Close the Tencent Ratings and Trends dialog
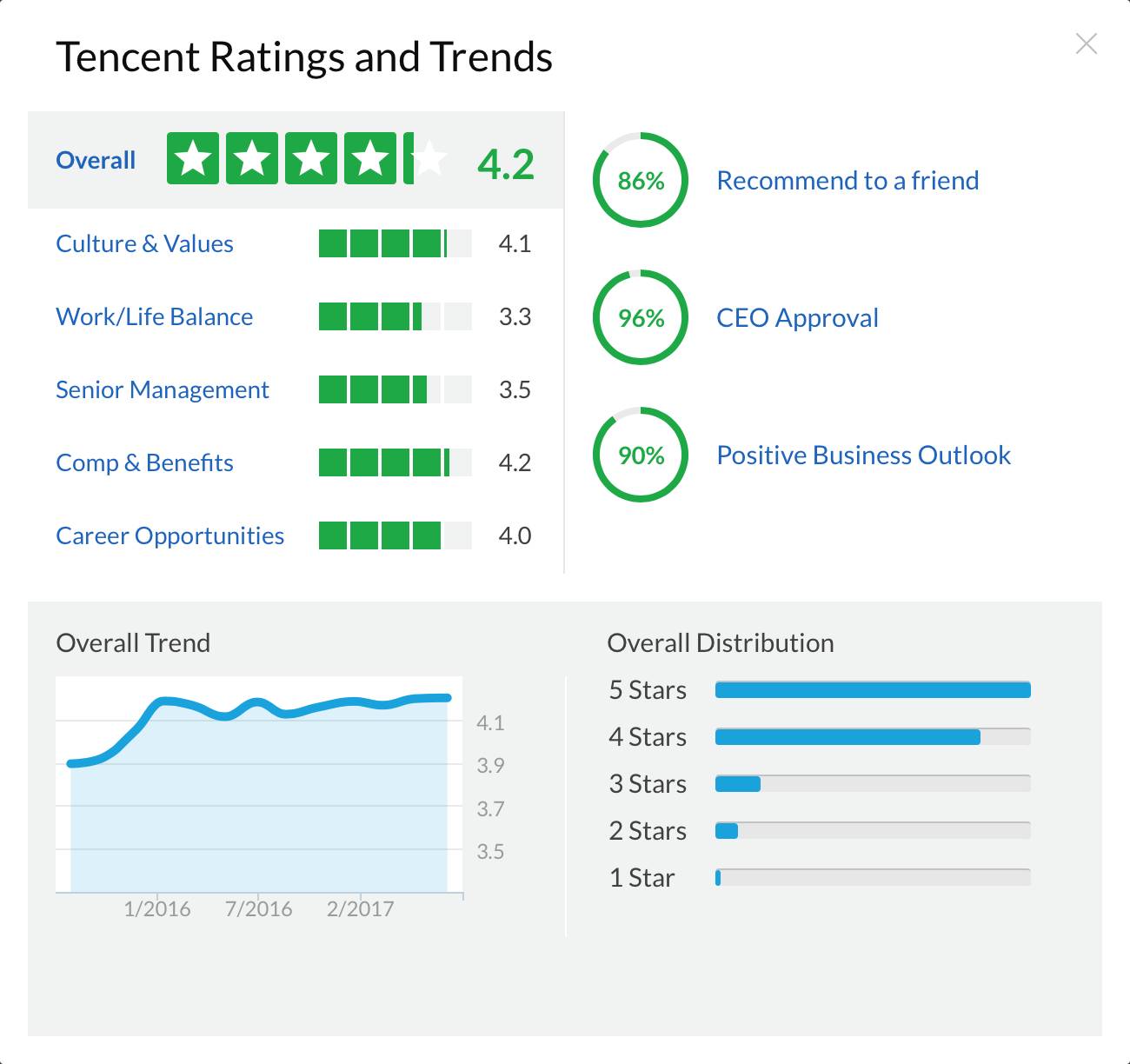The width and height of the screenshot is (1130, 1064). tap(1086, 43)
